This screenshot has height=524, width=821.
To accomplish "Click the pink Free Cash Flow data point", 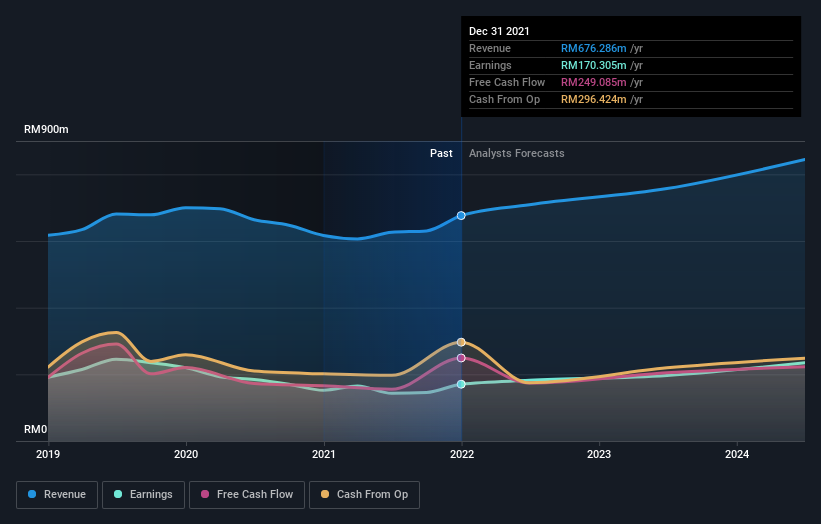I will click(x=461, y=358).
